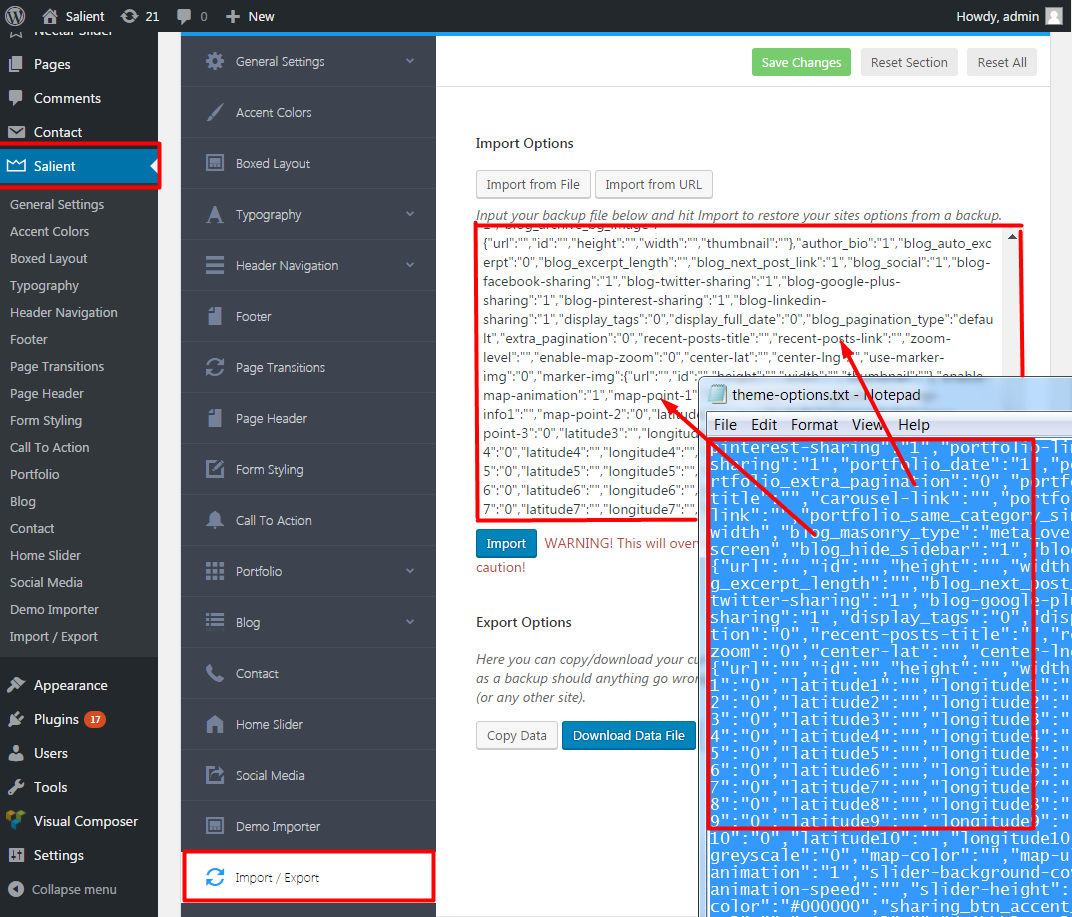This screenshot has width=1072, height=917.
Task: Click the Portfolio grid icon
Action: click(215, 571)
